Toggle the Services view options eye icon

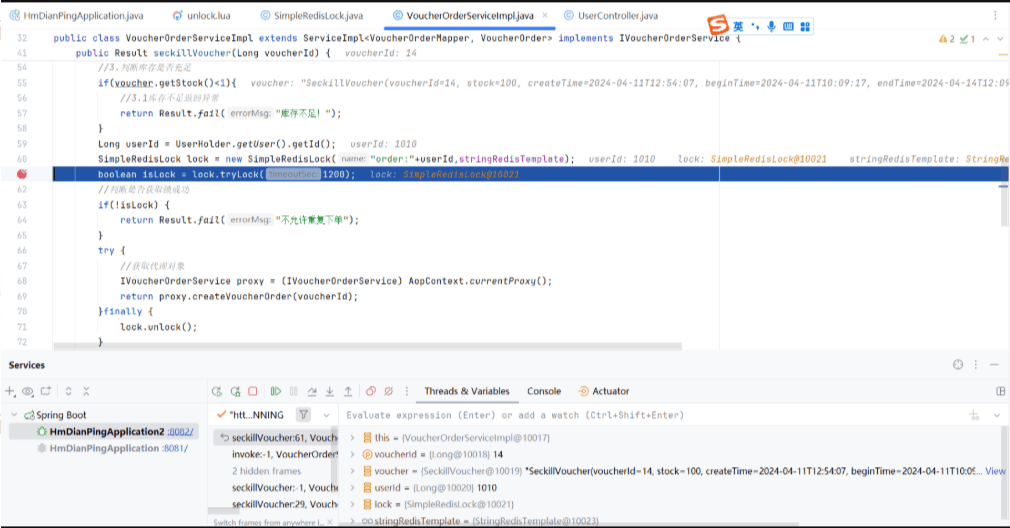(28, 391)
